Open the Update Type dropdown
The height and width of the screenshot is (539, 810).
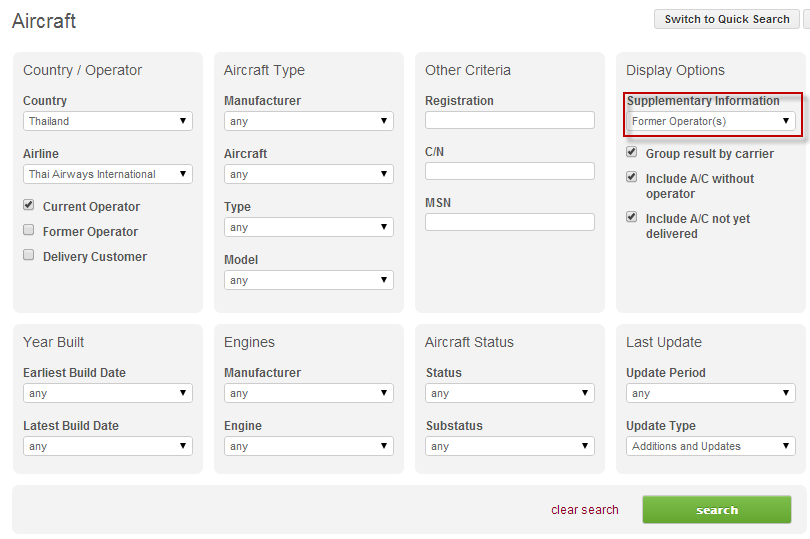point(710,446)
